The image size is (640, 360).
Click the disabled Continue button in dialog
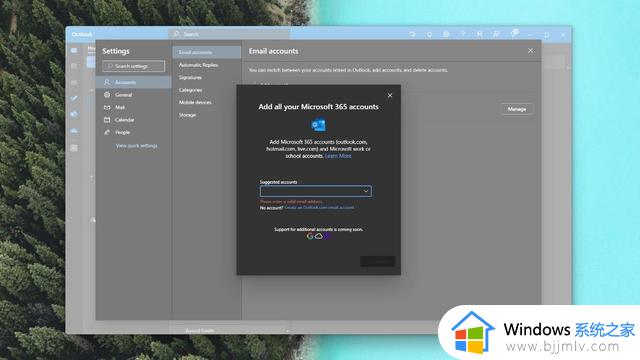coord(378,261)
